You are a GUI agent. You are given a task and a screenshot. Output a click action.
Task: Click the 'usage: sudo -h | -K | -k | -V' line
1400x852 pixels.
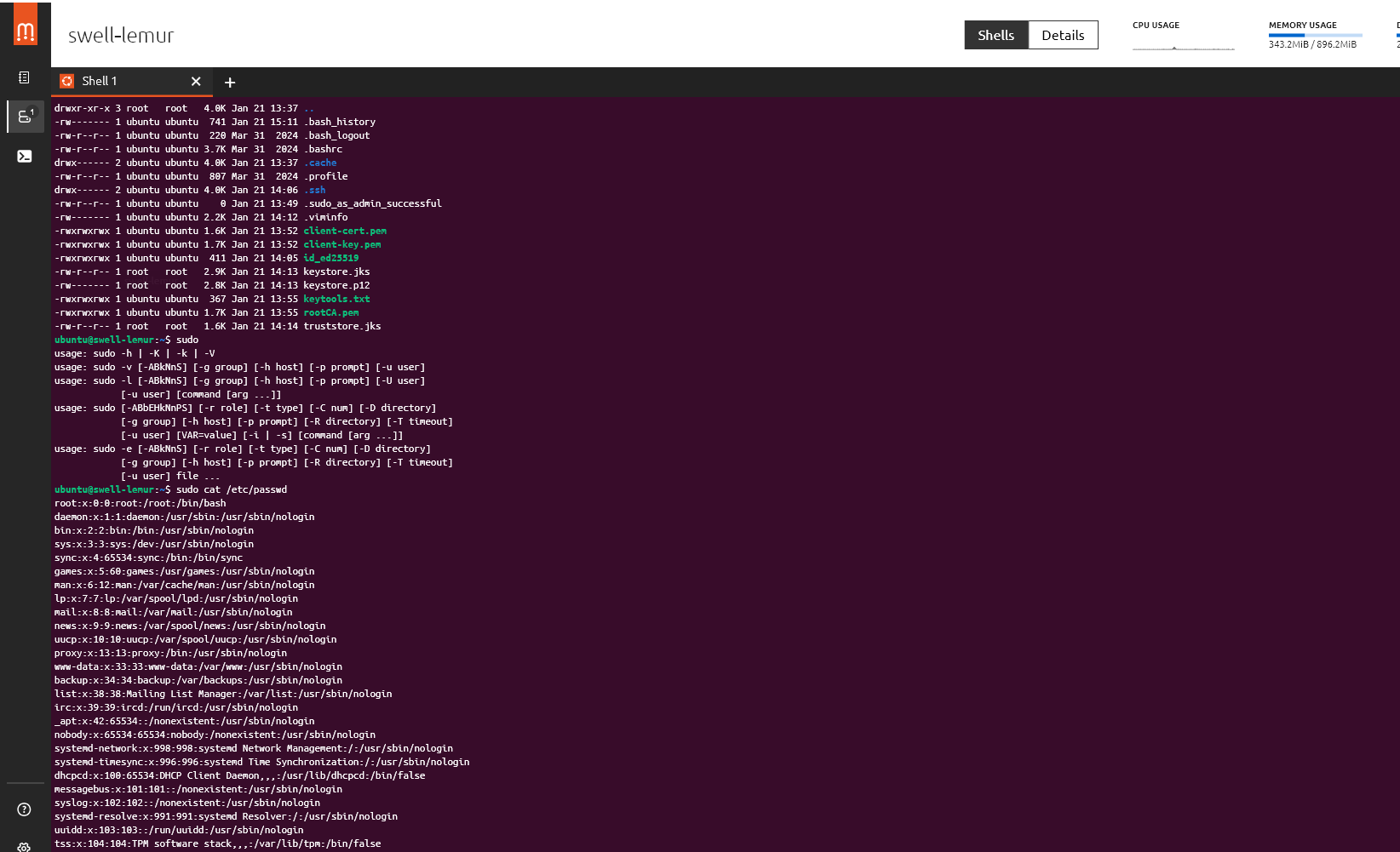tap(135, 353)
